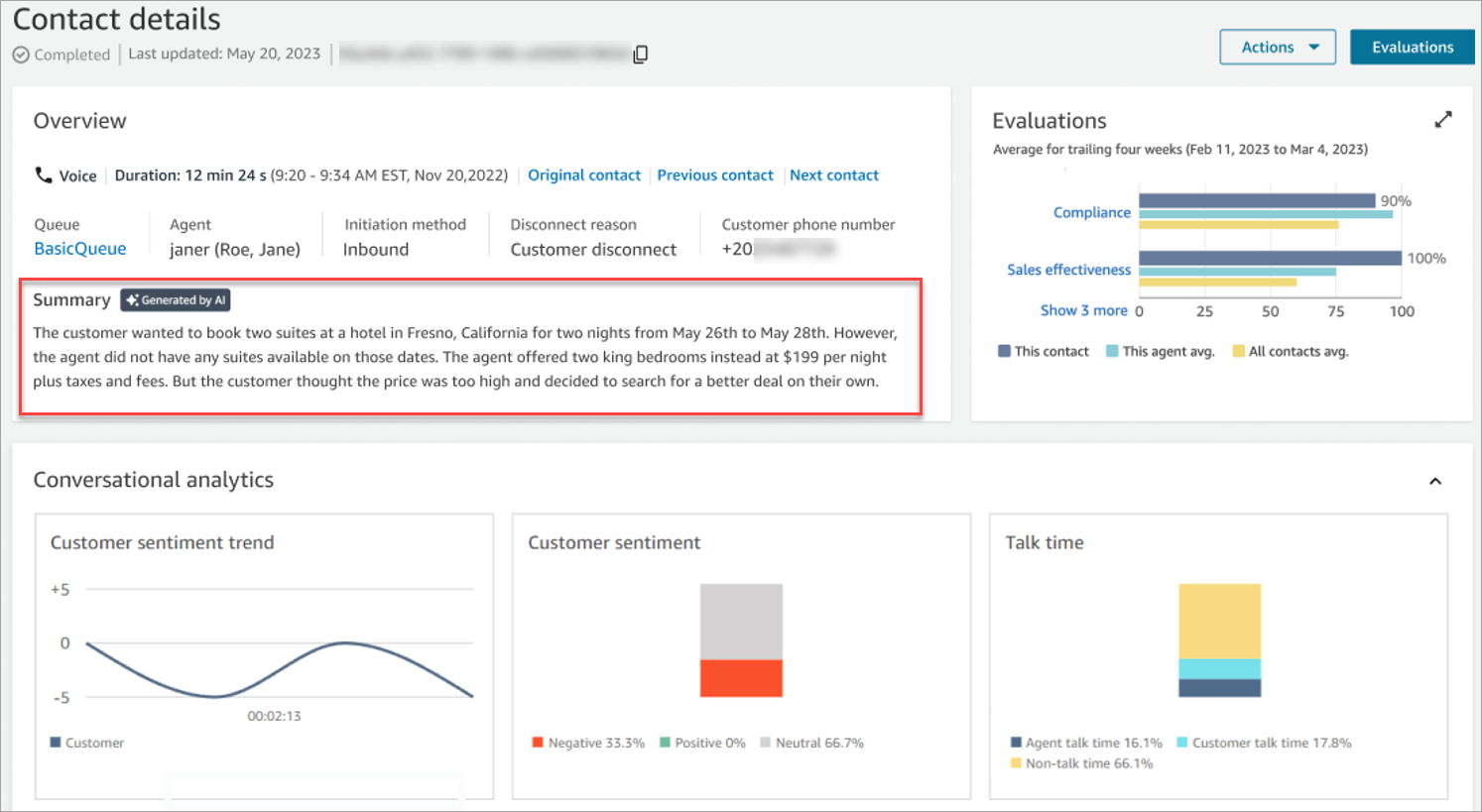Expand Show 3 more evaluation categories
Image resolution: width=1482 pixels, height=812 pixels.
pyautogui.click(x=1085, y=309)
